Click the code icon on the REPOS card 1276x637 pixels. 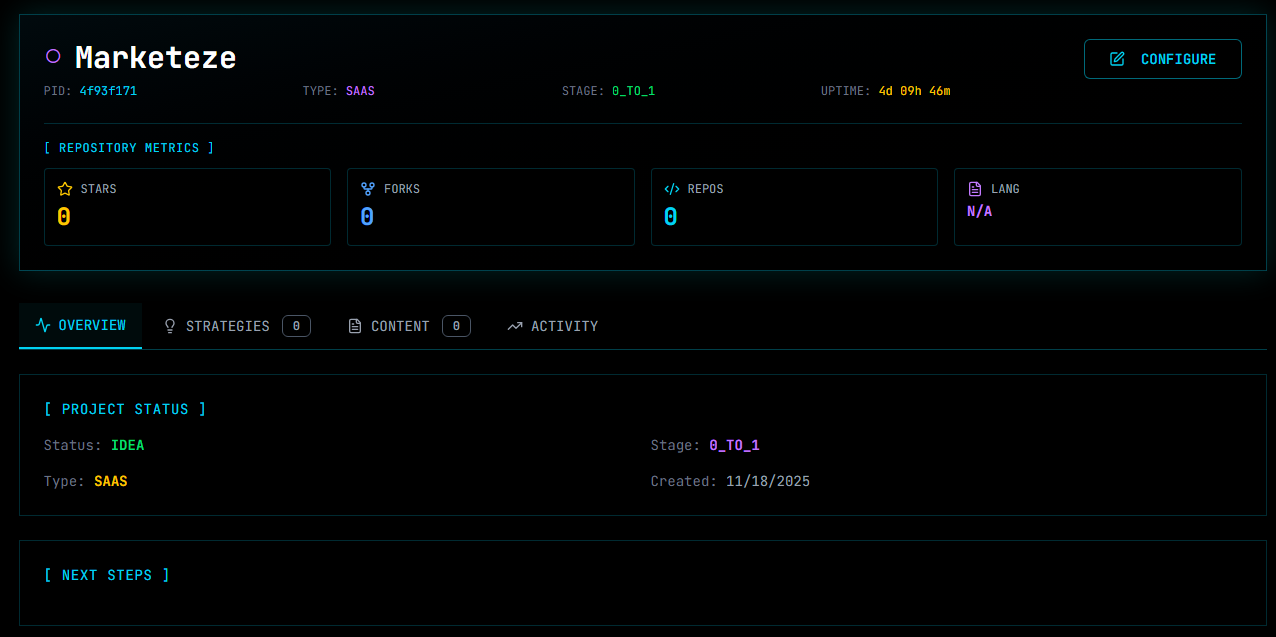pos(672,188)
